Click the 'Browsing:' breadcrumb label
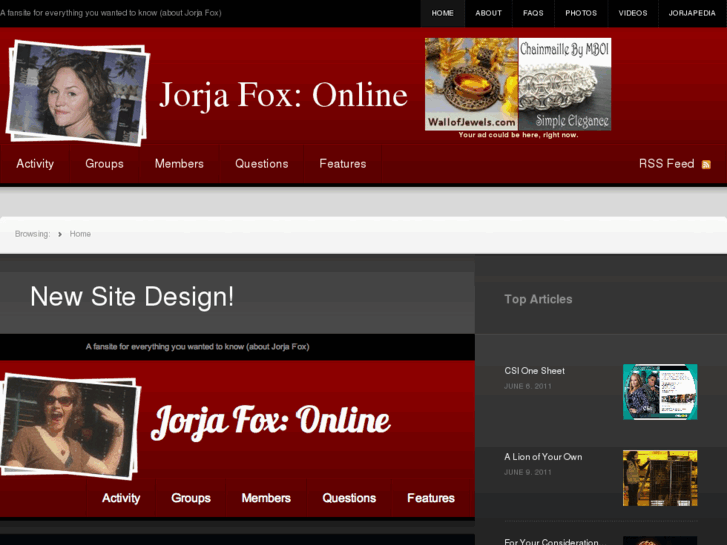 coord(32,234)
